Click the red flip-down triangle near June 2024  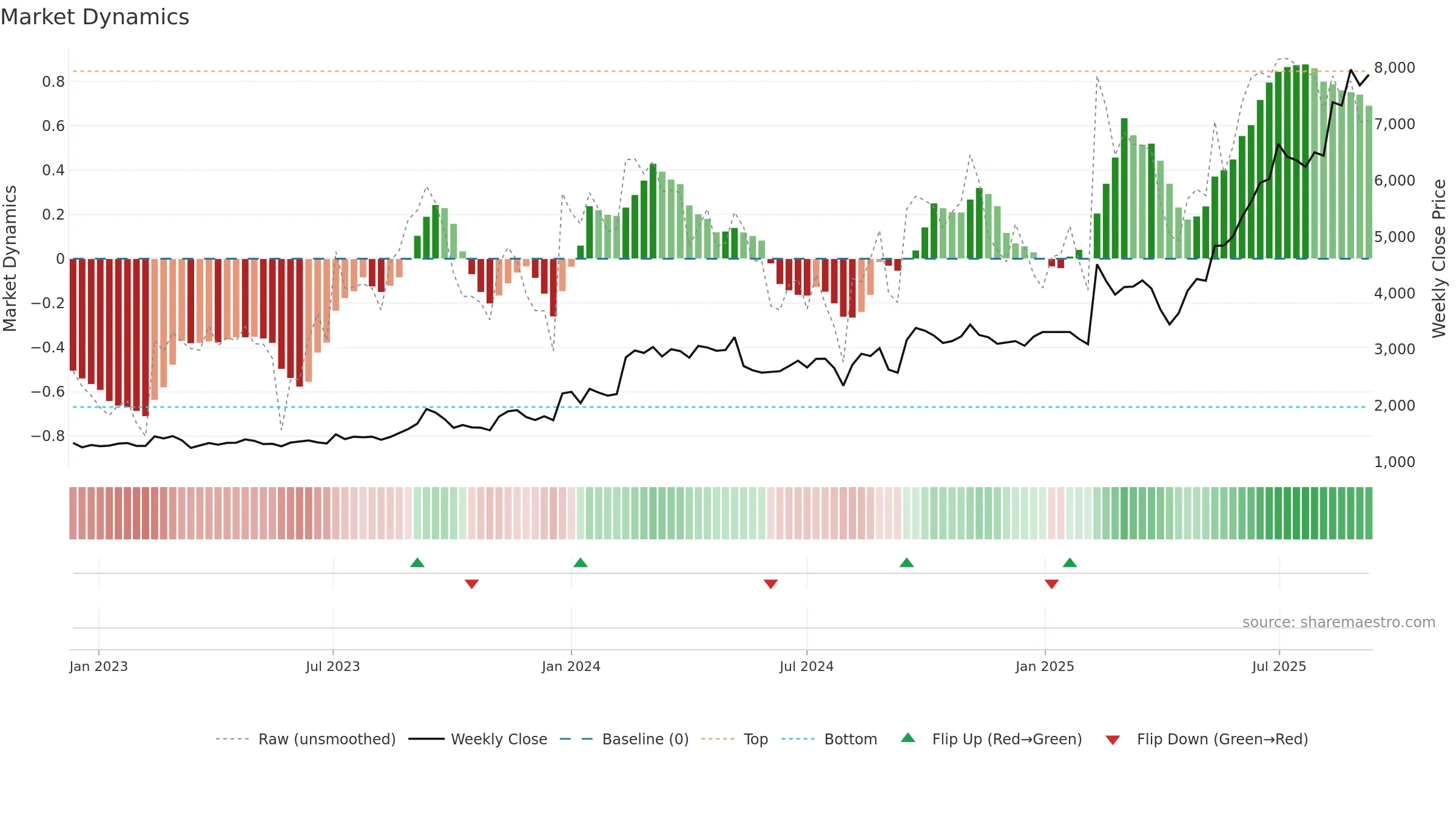pos(771,584)
